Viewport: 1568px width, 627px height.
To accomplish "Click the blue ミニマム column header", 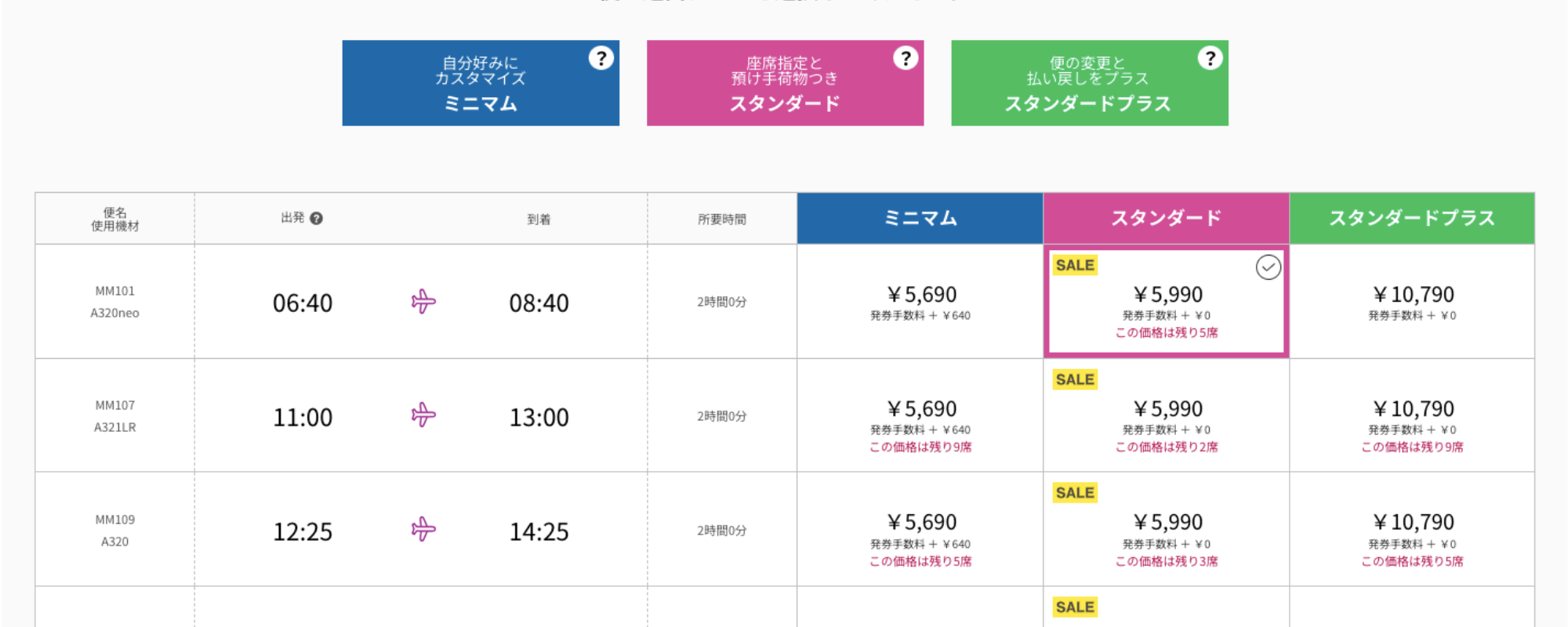I will pyautogui.click(x=920, y=218).
